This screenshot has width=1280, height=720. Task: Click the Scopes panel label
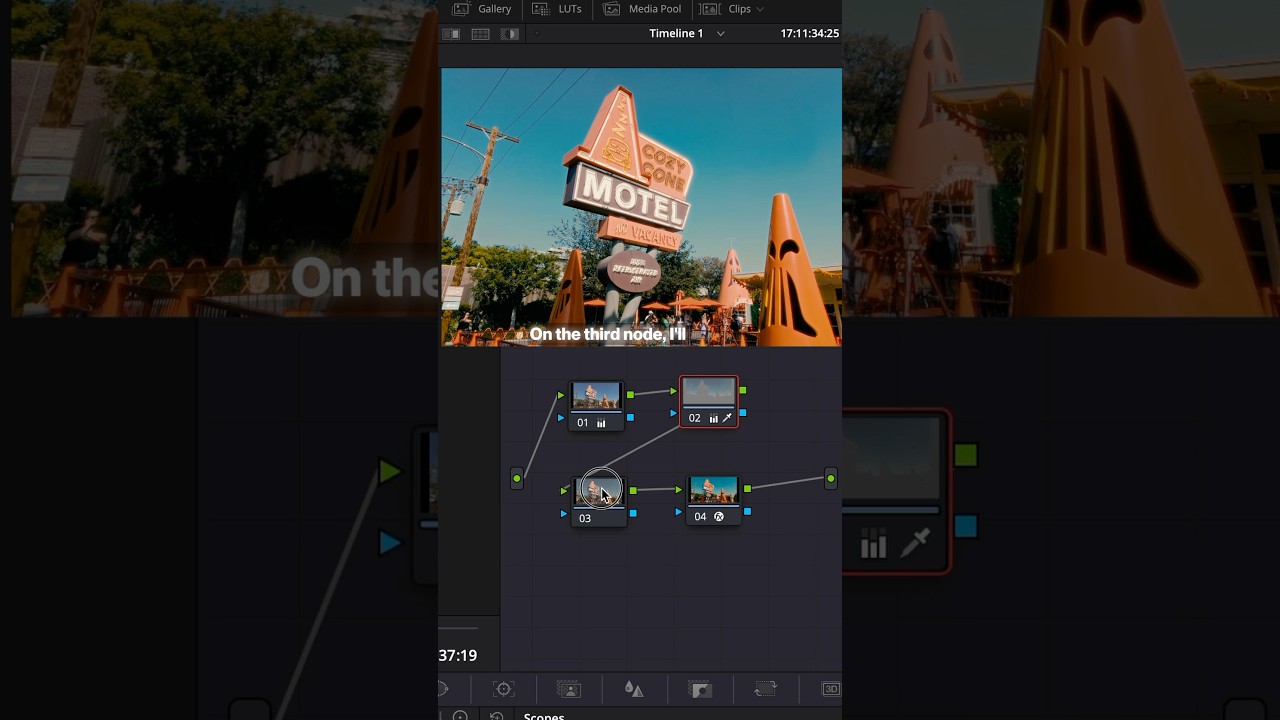coord(544,716)
